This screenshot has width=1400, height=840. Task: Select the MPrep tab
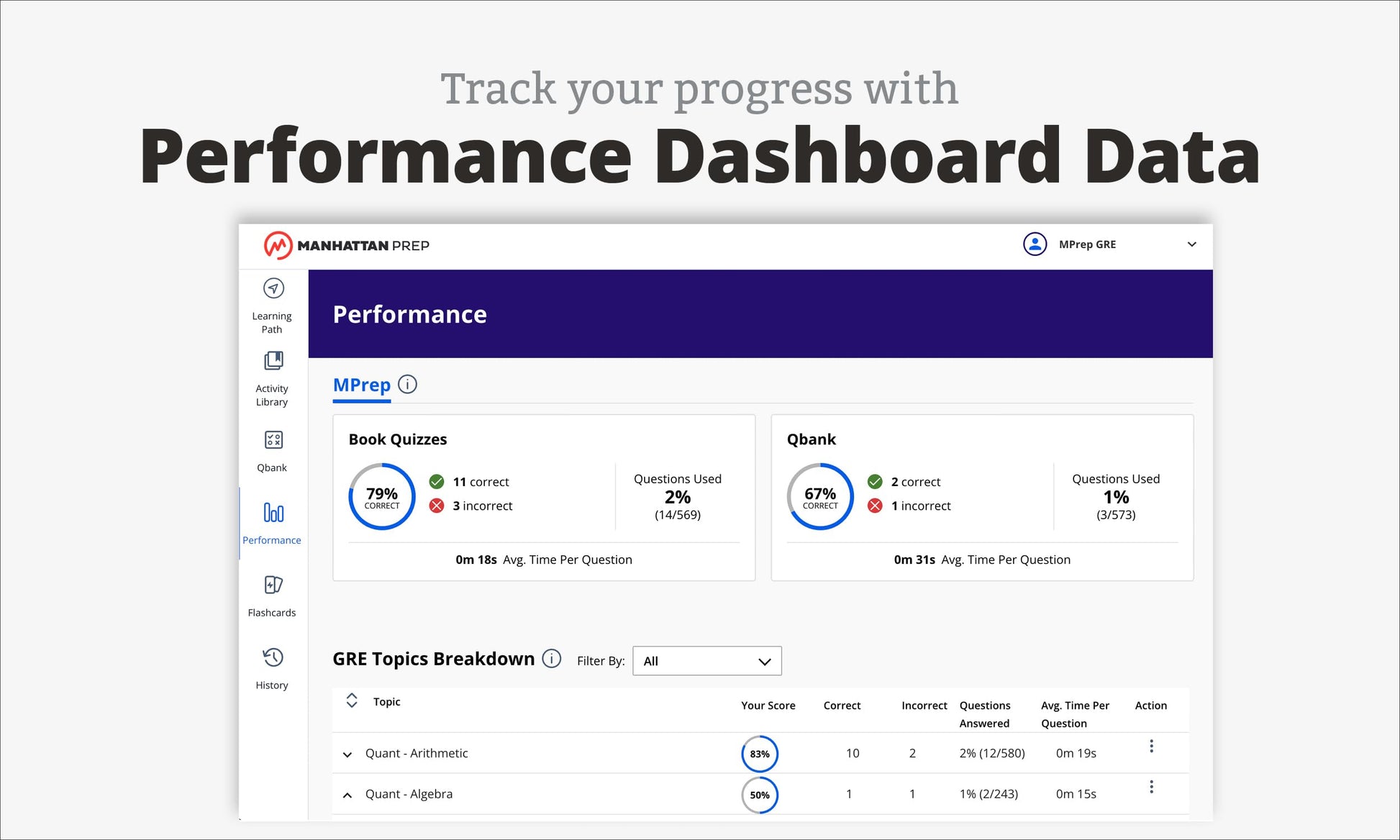(x=362, y=385)
